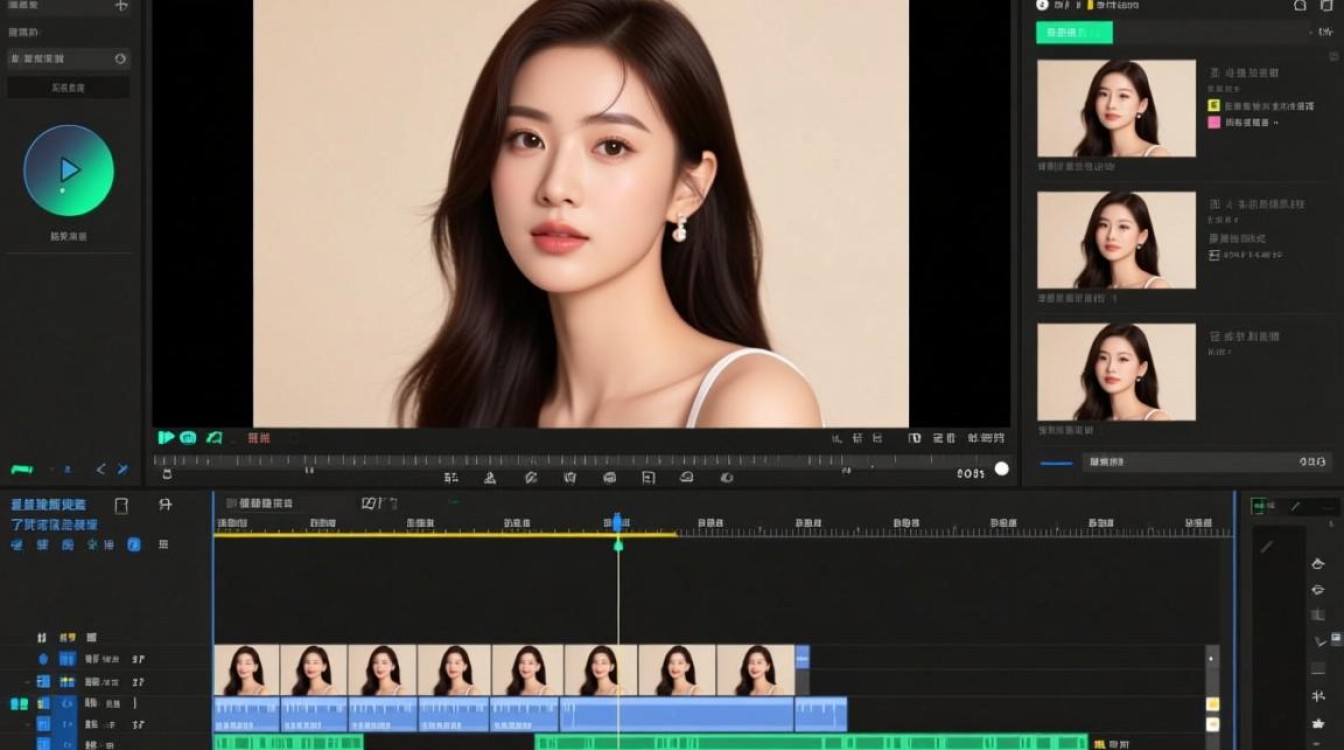Select the third portrait thumbnail in right panel
This screenshot has width=1344, height=750.
tap(1116, 371)
